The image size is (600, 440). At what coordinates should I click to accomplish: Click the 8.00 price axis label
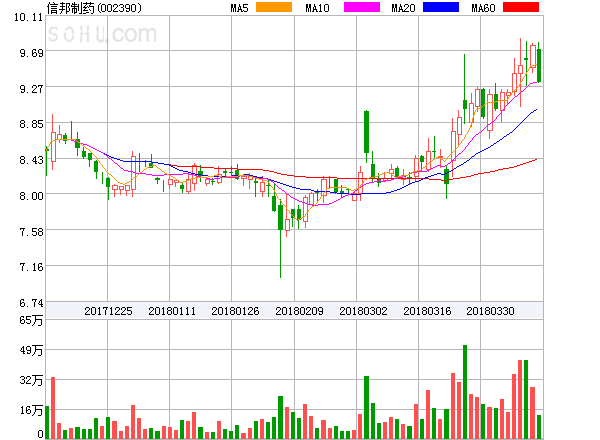(x=32, y=196)
